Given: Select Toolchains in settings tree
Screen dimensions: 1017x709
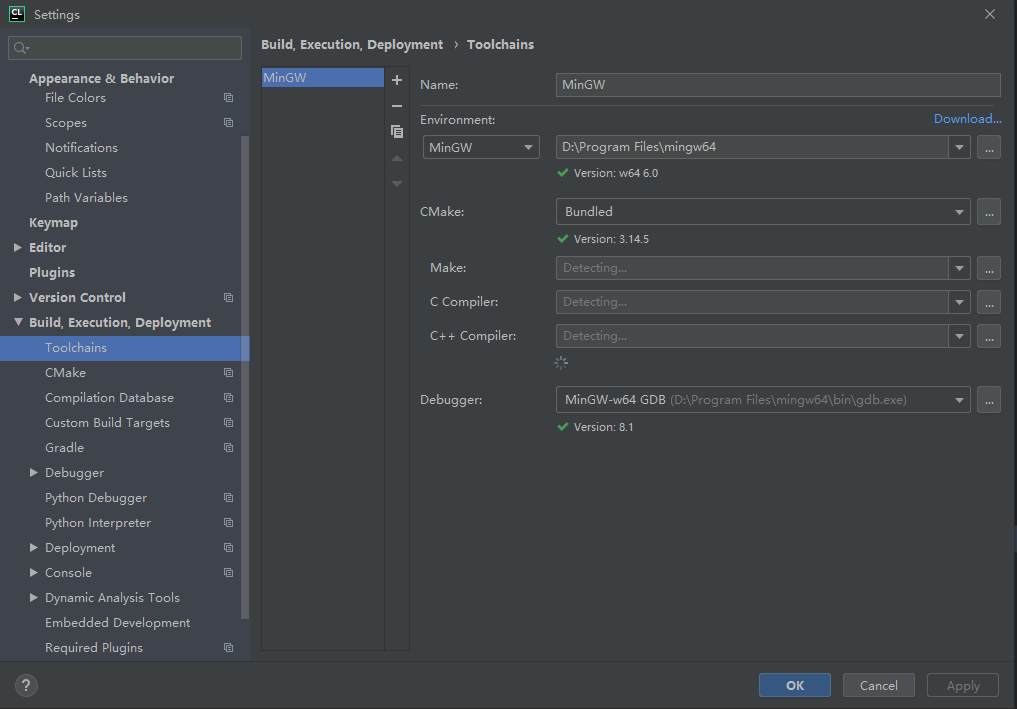Looking at the screenshot, I should [x=125, y=348].
